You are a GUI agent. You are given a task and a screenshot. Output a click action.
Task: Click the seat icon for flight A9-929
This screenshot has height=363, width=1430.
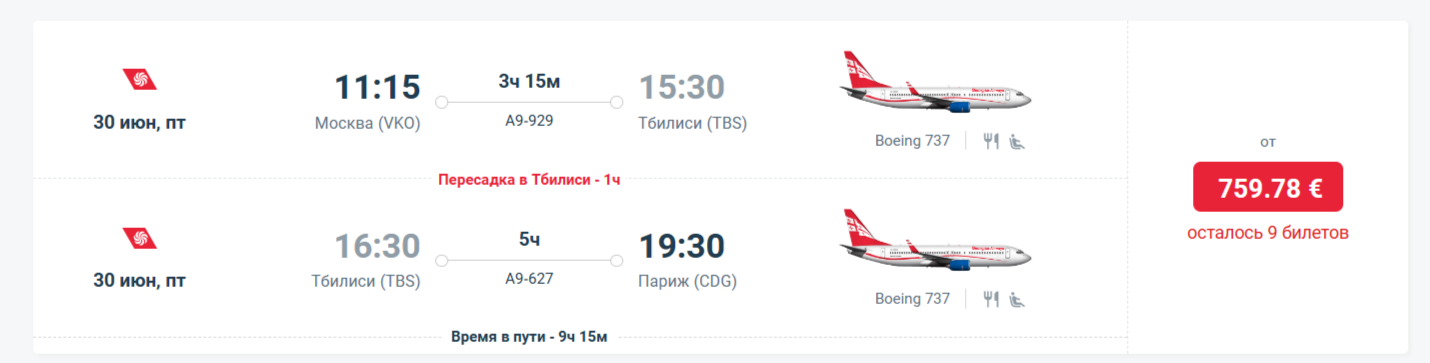click(x=1017, y=141)
